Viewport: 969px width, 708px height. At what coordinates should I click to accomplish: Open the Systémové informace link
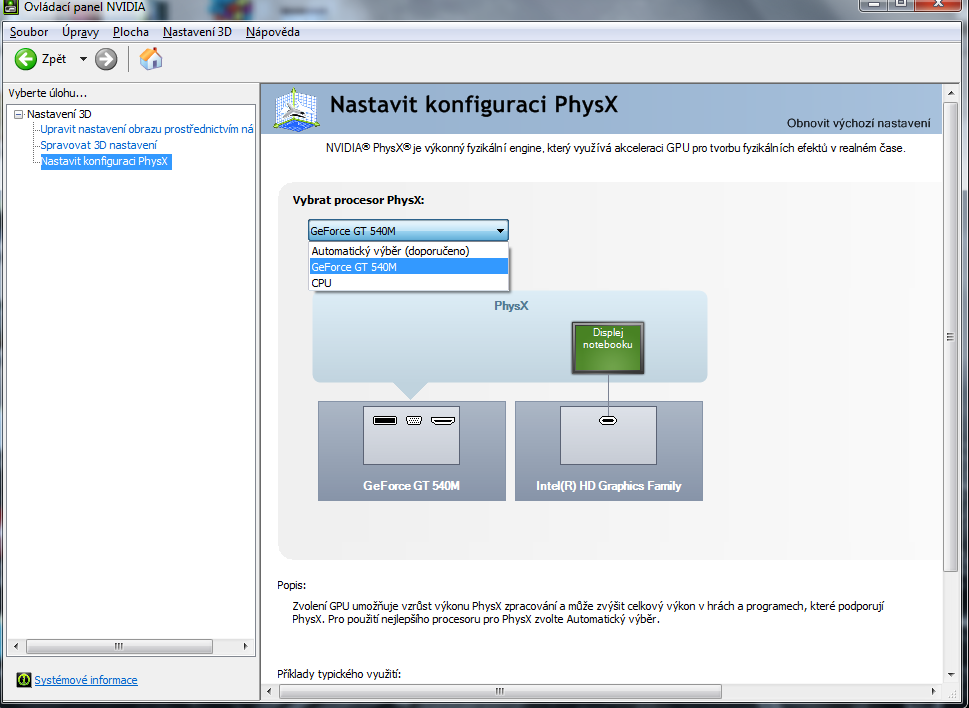tap(86, 680)
